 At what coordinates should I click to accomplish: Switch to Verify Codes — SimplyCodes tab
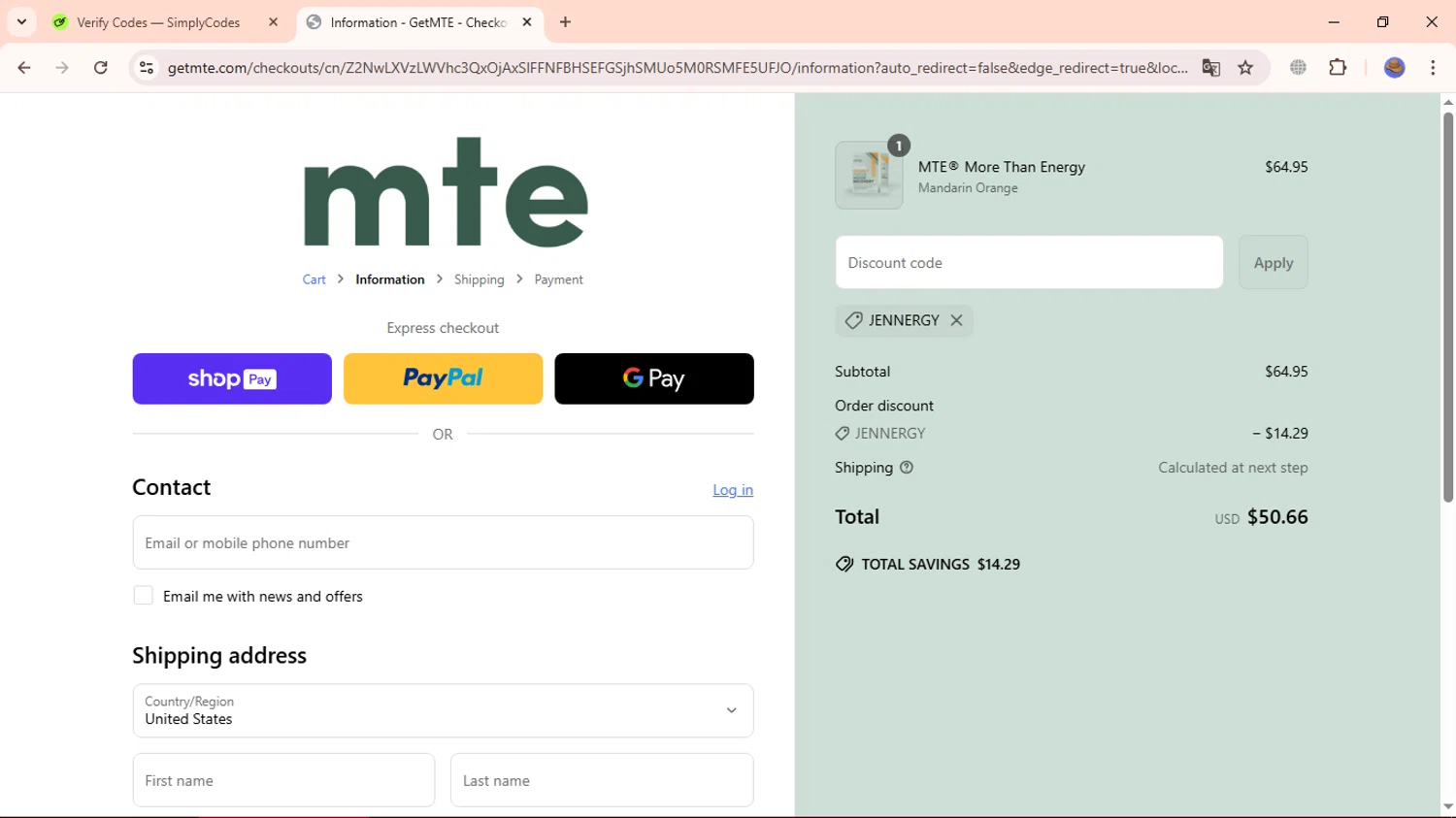pyautogui.click(x=158, y=22)
